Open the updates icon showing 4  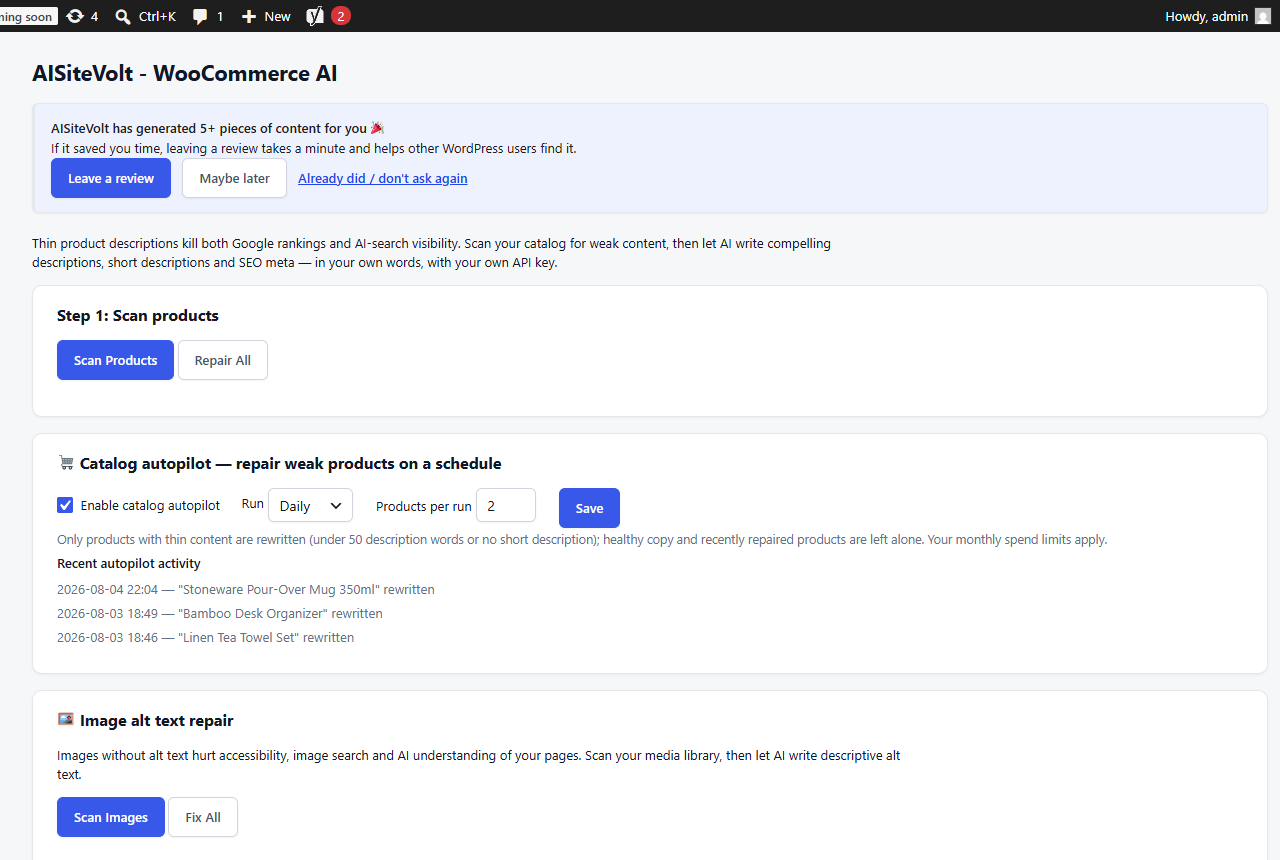[x=75, y=16]
